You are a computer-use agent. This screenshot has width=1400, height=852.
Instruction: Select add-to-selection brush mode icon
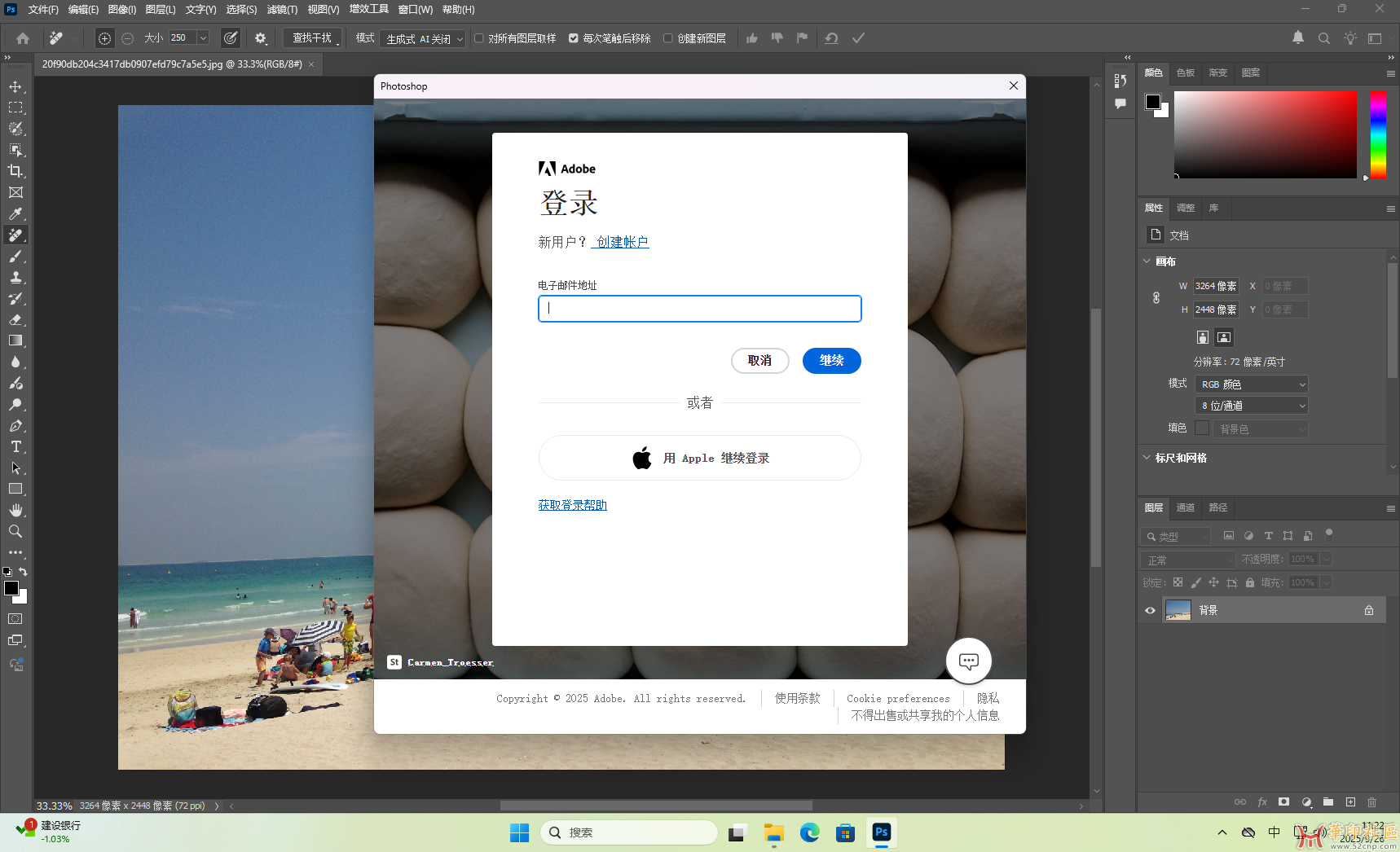tap(104, 38)
